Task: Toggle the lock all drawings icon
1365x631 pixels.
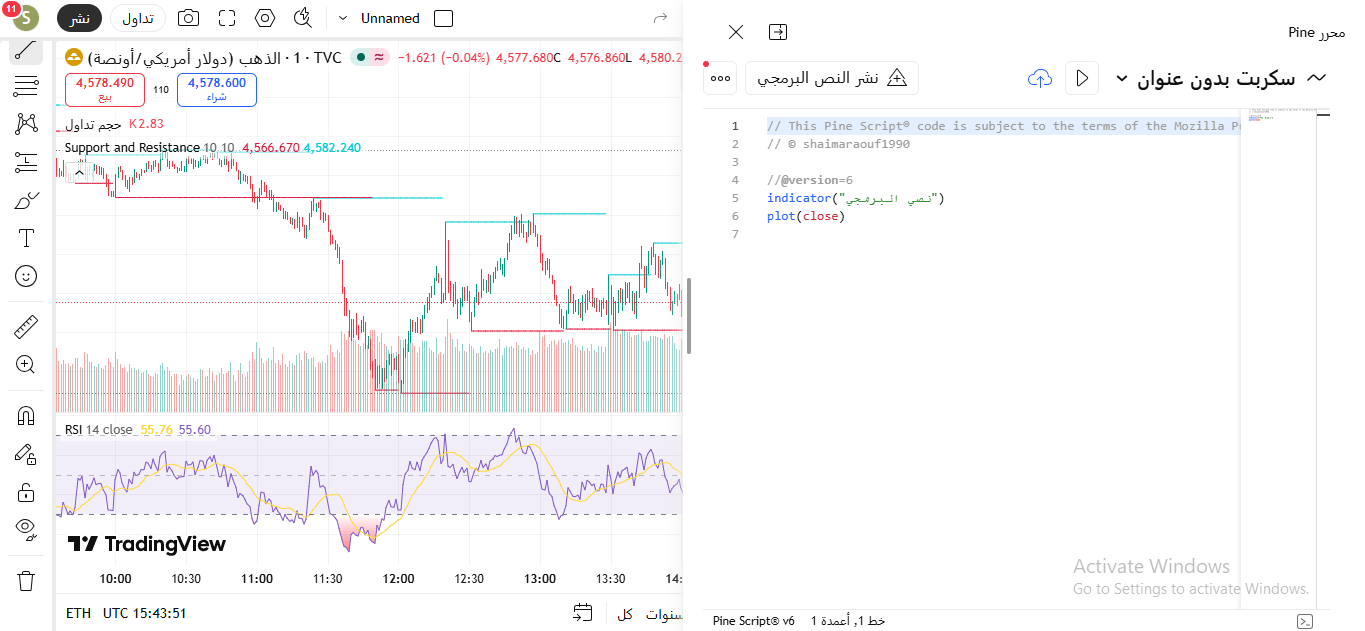Action: click(26, 492)
